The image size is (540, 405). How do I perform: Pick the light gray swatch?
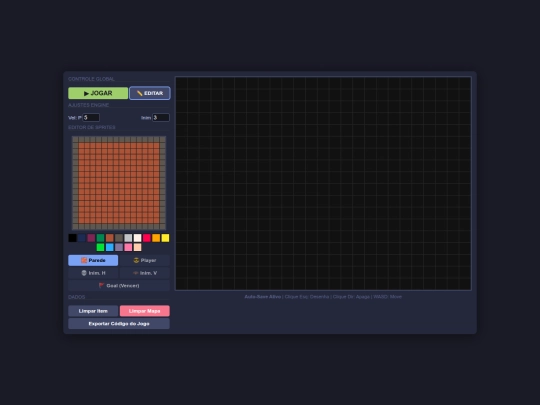pos(128,238)
